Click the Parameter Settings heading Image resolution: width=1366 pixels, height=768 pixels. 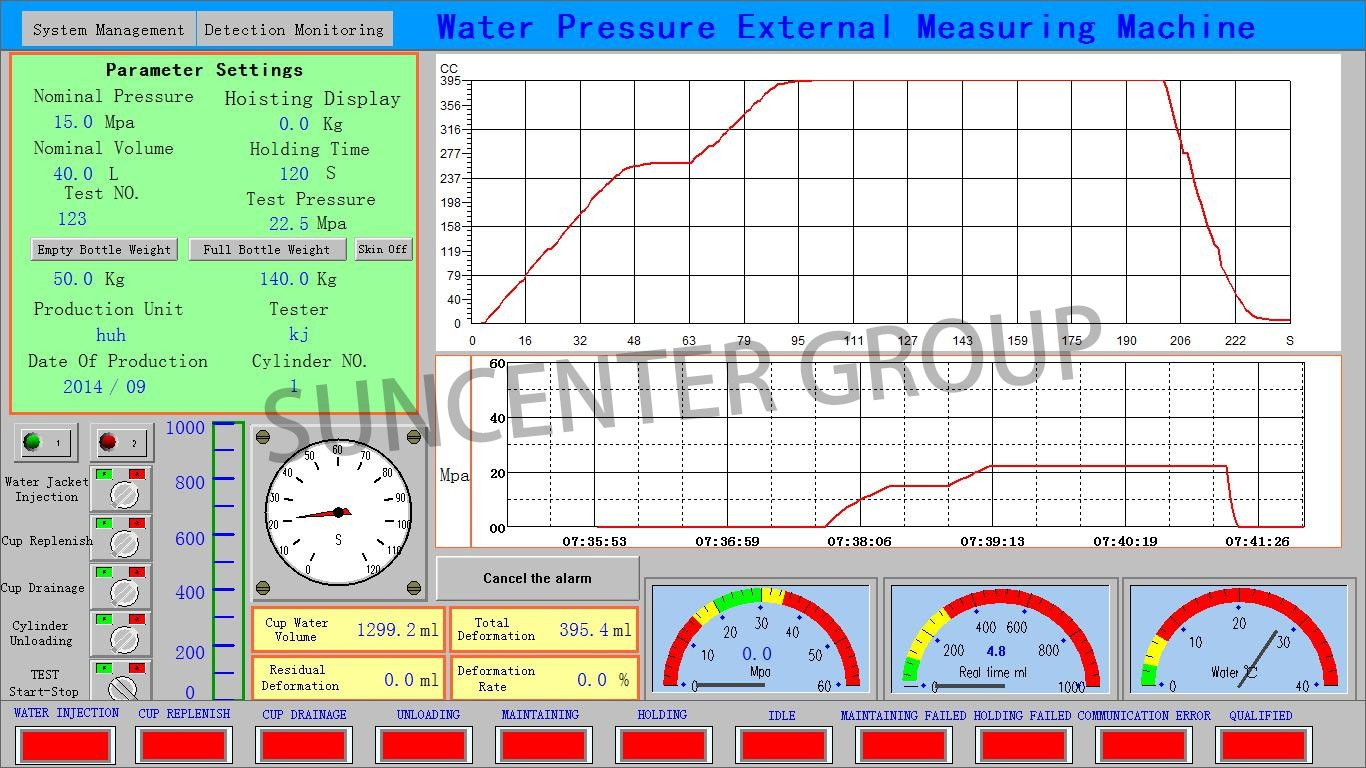[x=204, y=70]
